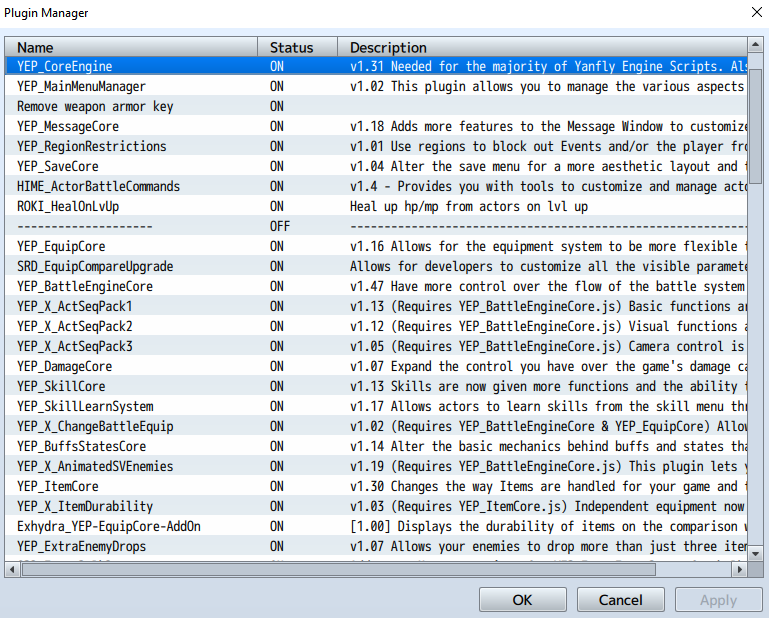Click description 'Heal up hp/mp from actors'

[x=468, y=206]
